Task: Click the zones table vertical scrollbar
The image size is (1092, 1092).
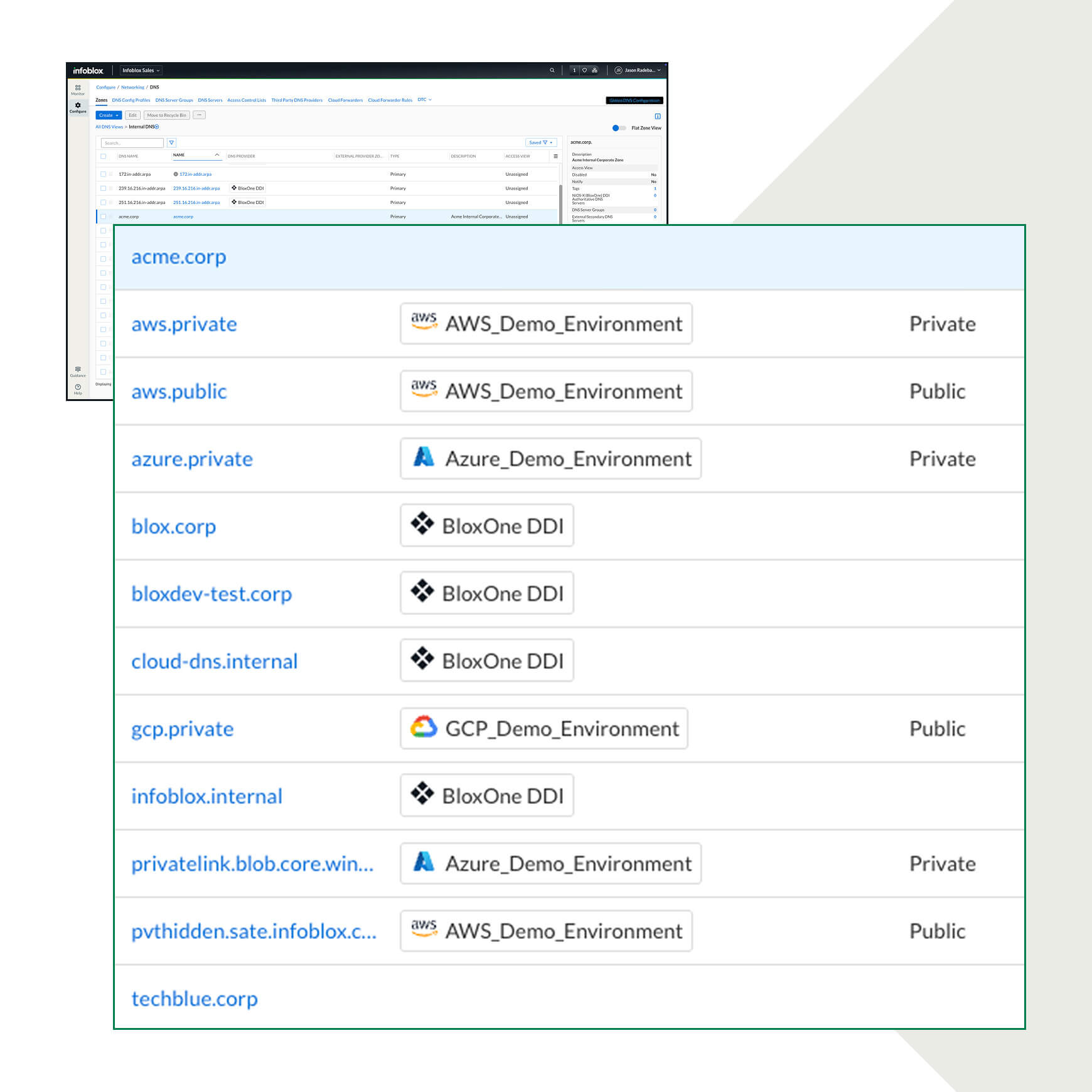Action: (x=560, y=204)
